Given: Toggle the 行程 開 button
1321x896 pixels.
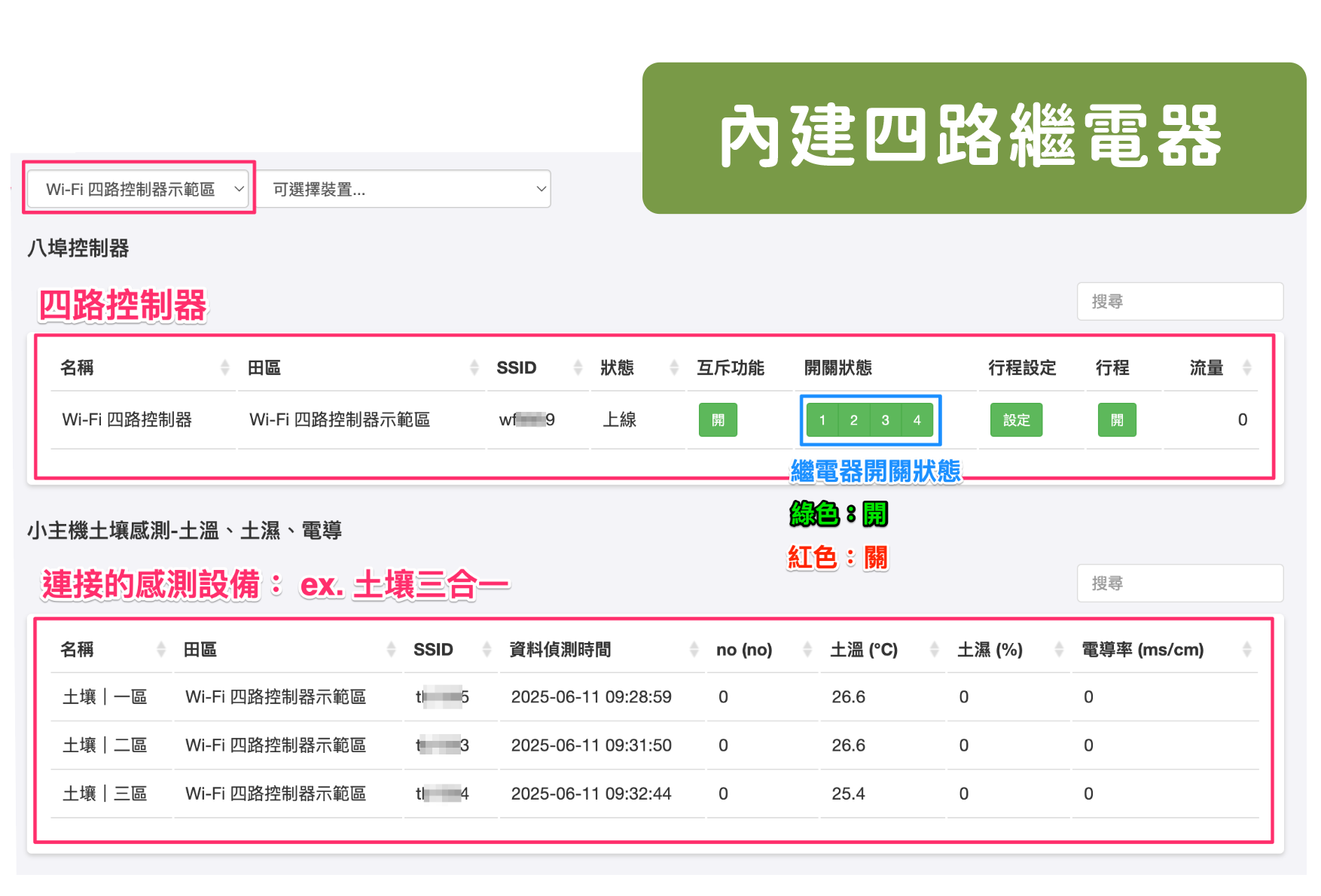Looking at the screenshot, I should tap(1117, 420).
